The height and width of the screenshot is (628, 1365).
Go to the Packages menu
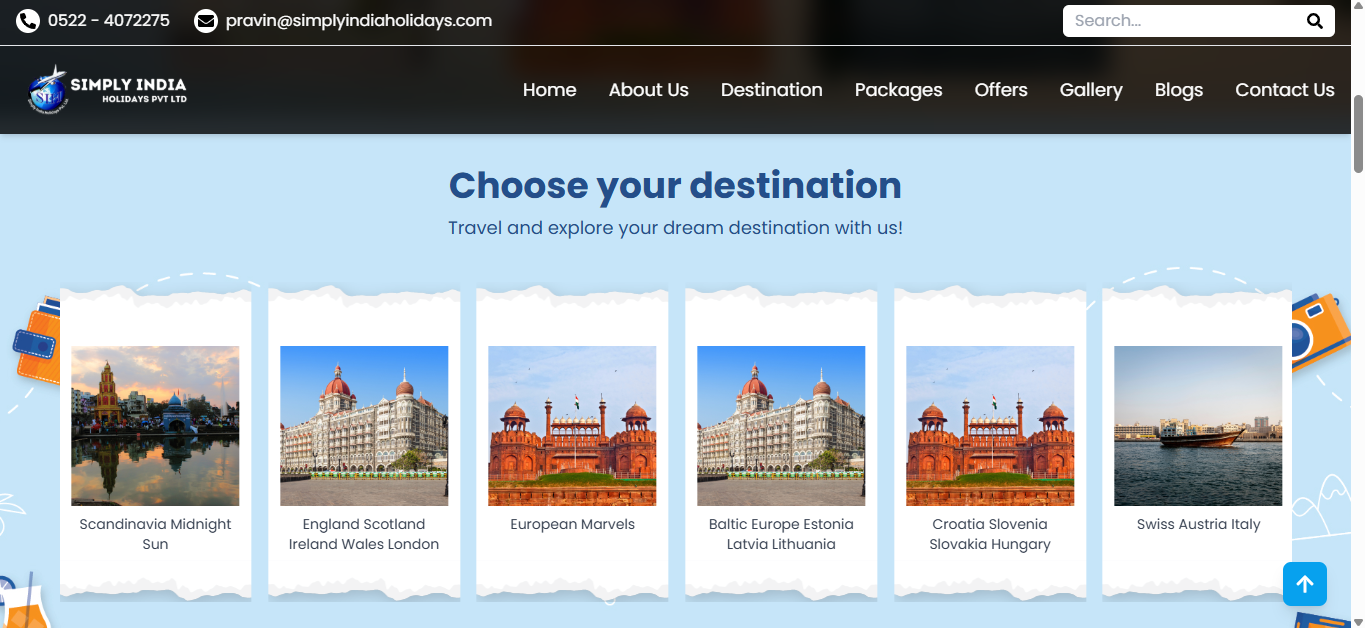tap(898, 90)
